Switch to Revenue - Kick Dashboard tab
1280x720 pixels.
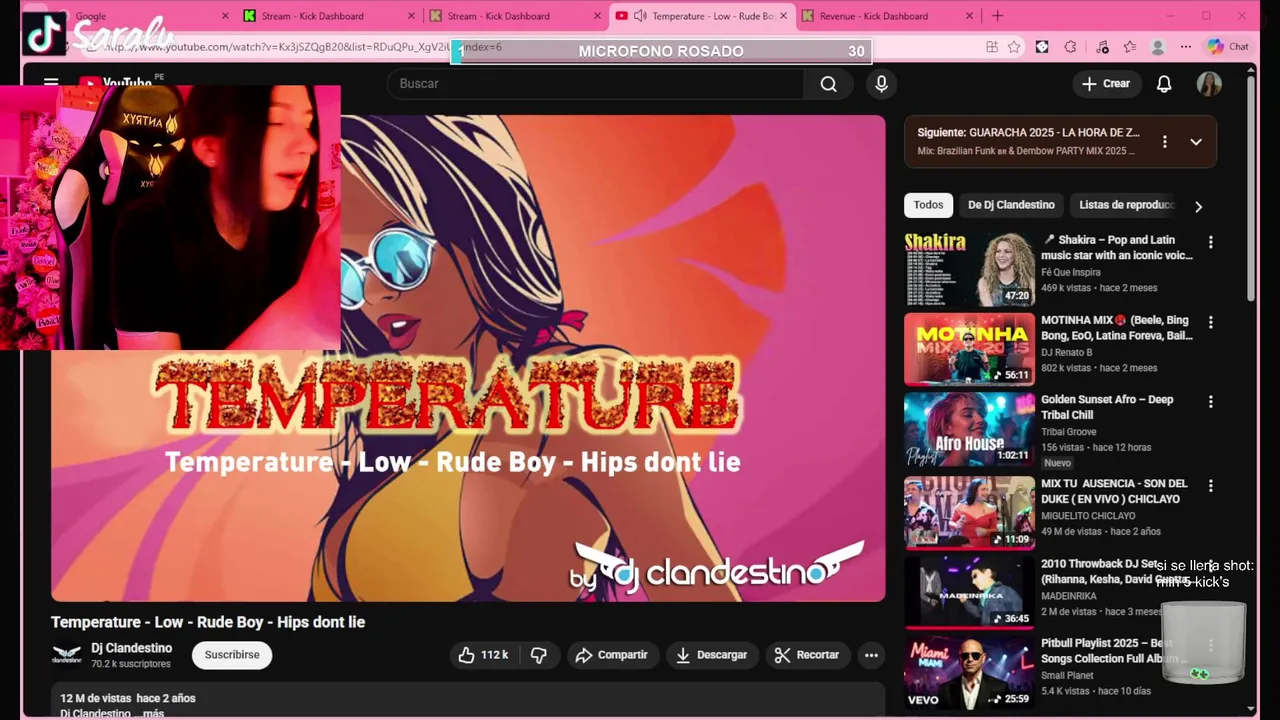(x=886, y=16)
